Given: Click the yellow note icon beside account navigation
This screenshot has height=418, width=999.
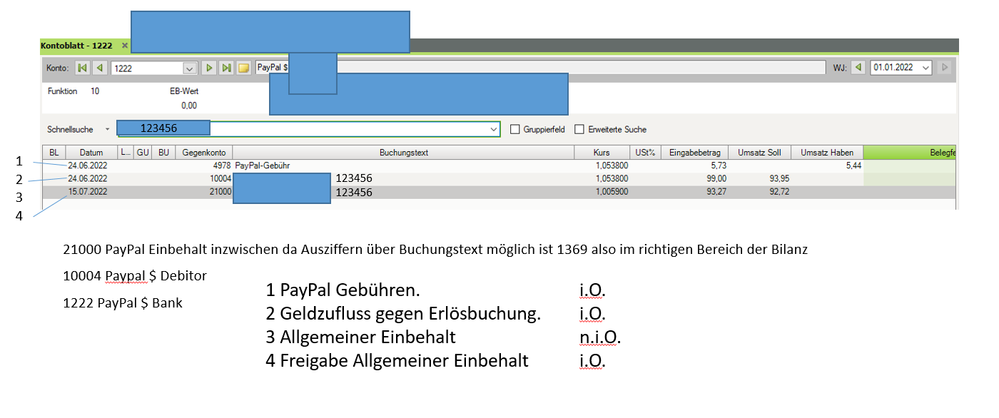Looking at the screenshot, I should 243,68.
